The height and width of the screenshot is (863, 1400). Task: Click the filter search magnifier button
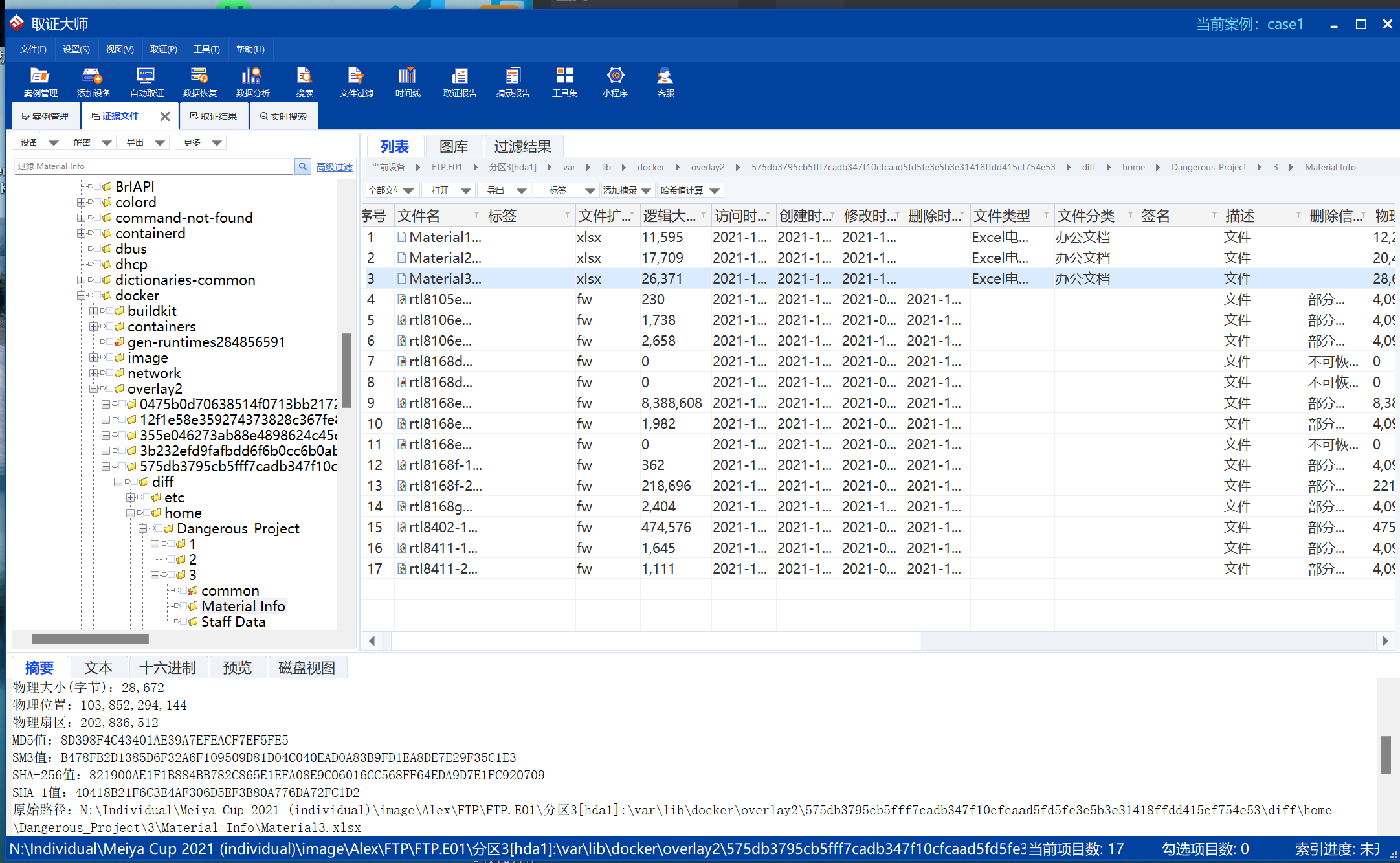(302, 166)
